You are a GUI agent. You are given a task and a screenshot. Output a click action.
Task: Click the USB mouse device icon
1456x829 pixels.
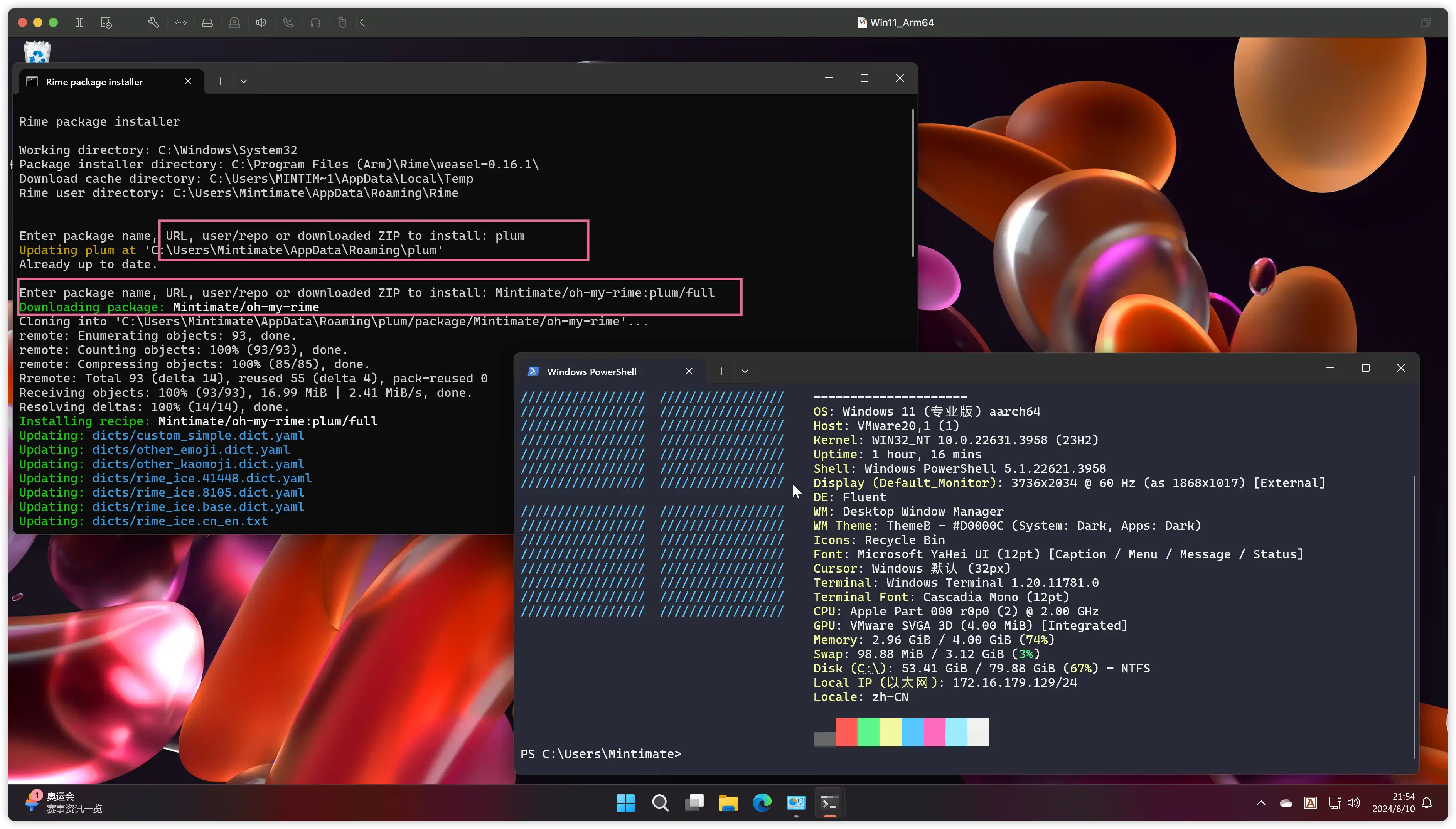[x=342, y=22]
